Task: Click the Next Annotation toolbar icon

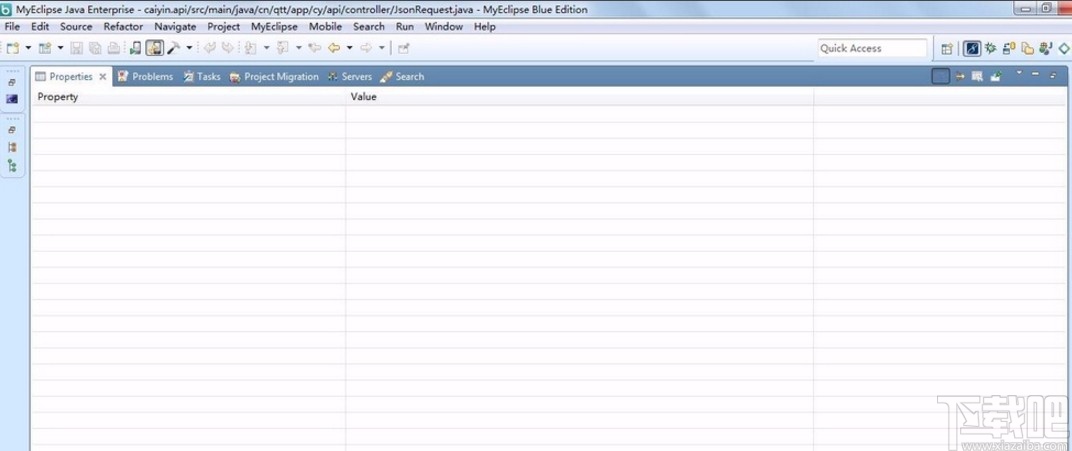Action: [x=250, y=48]
